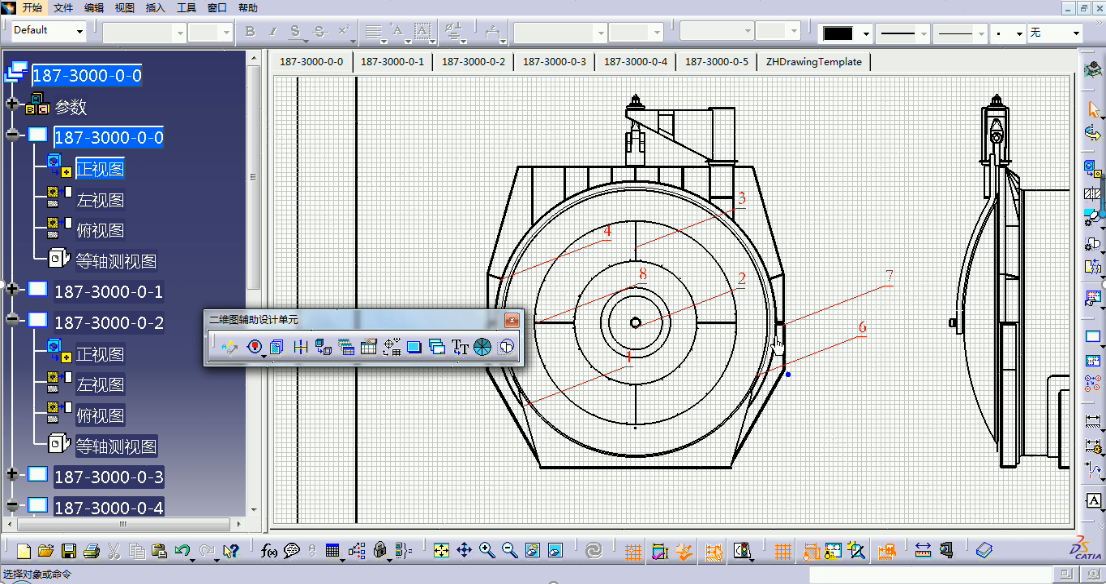Open the Default workbench dropdown
Image resolution: width=1106 pixels, height=584 pixels.
(x=79, y=31)
